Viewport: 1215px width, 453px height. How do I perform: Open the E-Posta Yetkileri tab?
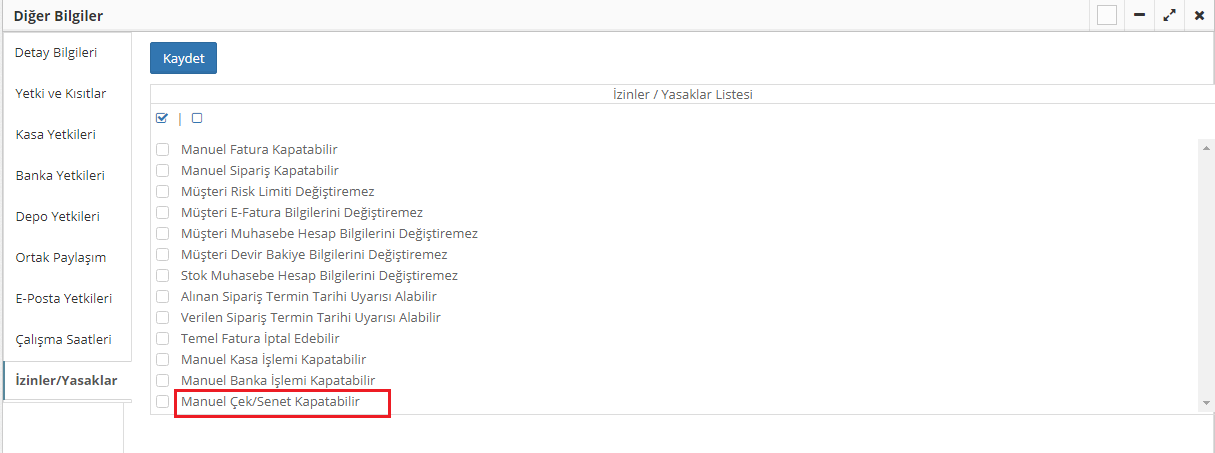pos(63,298)
